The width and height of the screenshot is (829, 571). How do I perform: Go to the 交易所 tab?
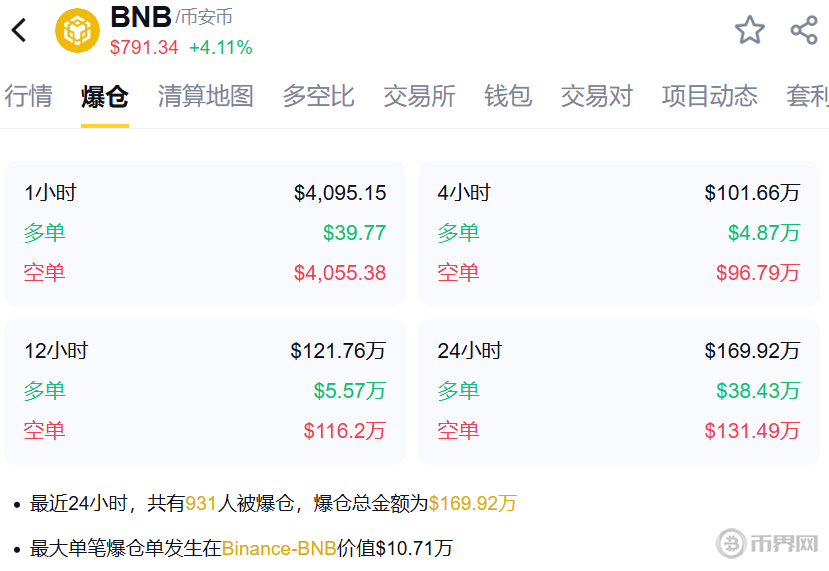(419, 96)
